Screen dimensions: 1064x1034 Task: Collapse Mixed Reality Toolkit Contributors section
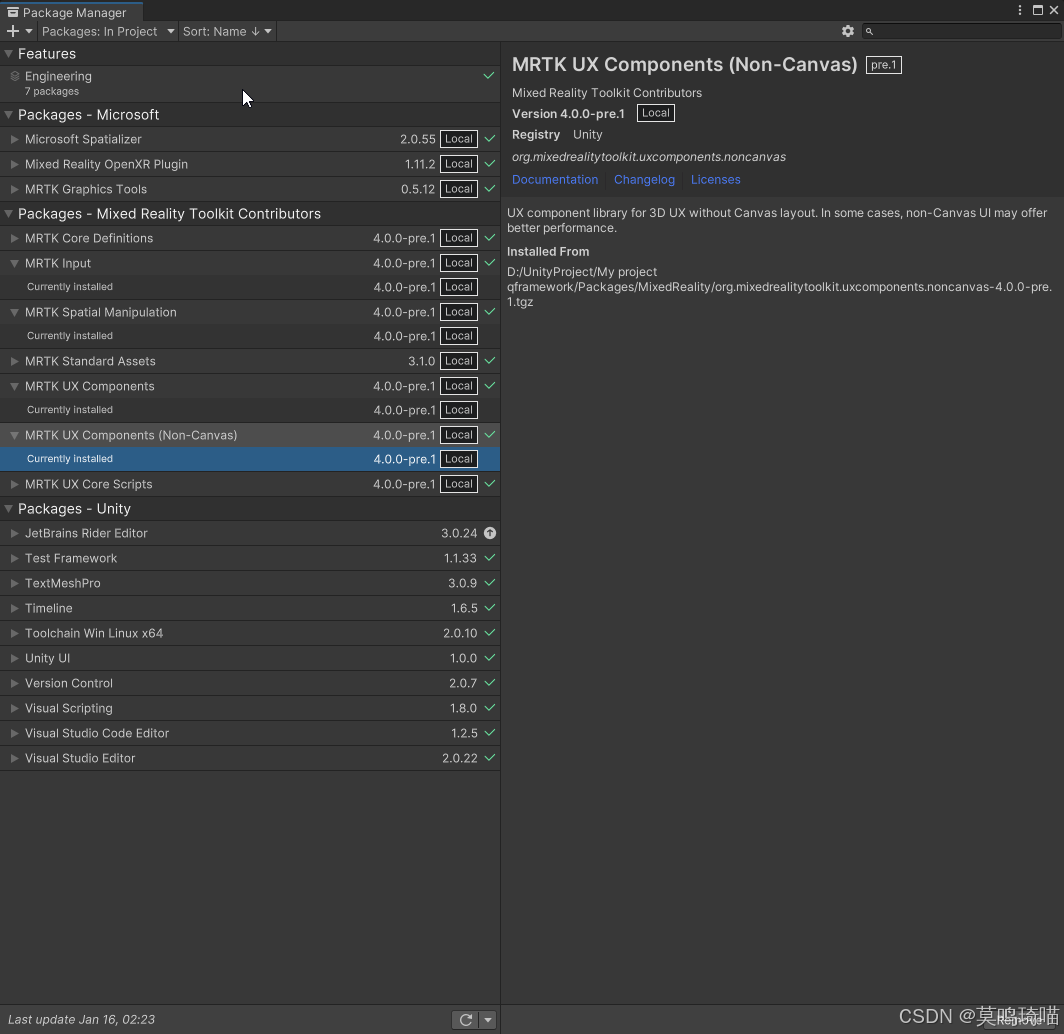point(9,214)
